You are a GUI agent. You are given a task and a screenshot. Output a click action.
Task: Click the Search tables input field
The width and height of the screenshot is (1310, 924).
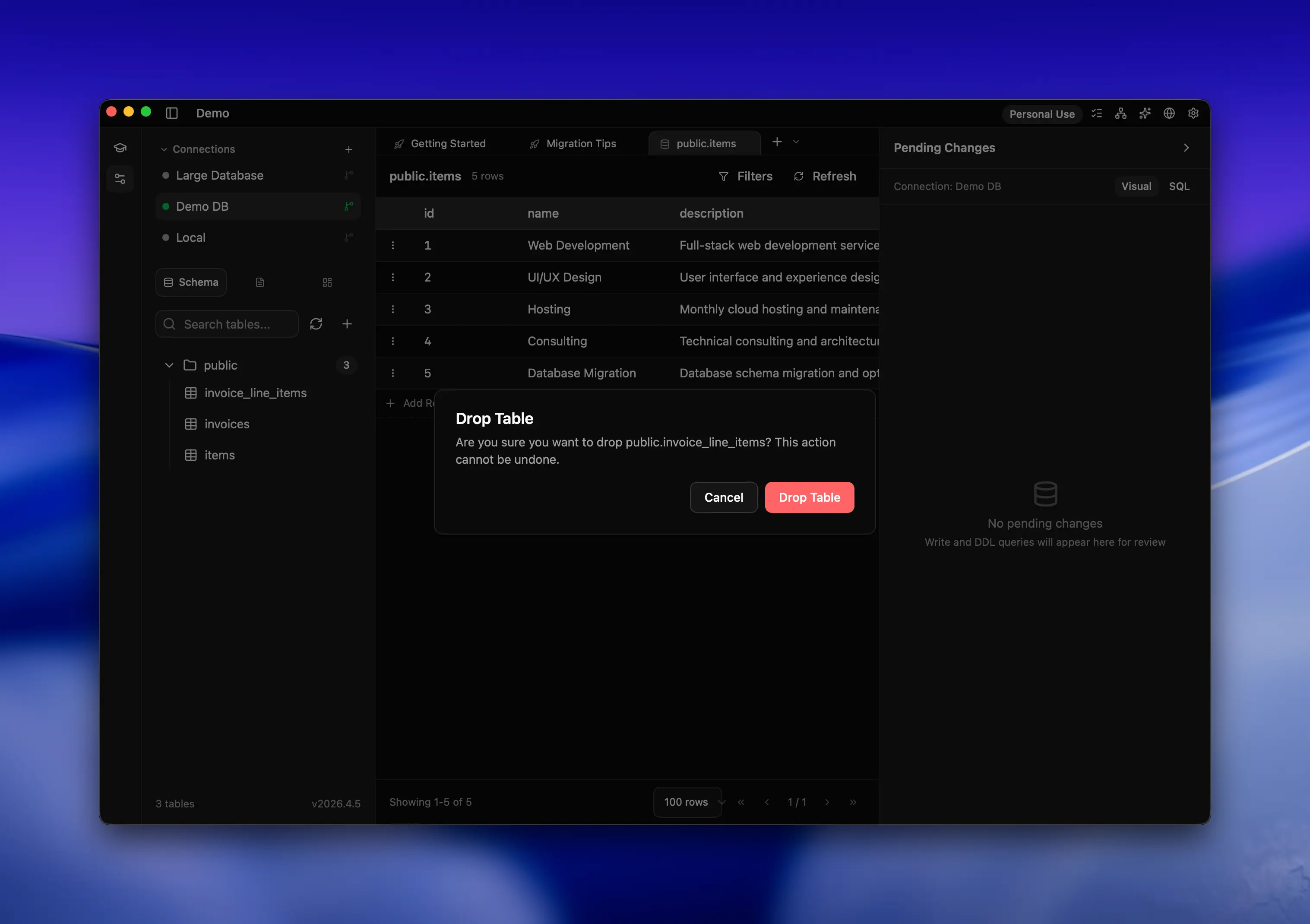click(227, 323)
